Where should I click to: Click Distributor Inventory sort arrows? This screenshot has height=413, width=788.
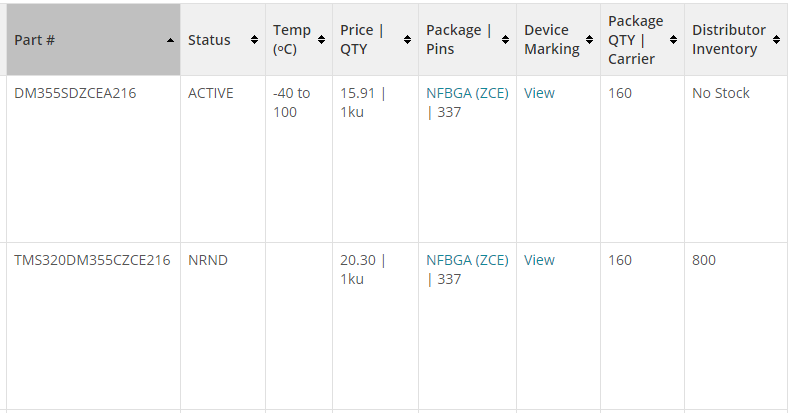tap(776, 40)
